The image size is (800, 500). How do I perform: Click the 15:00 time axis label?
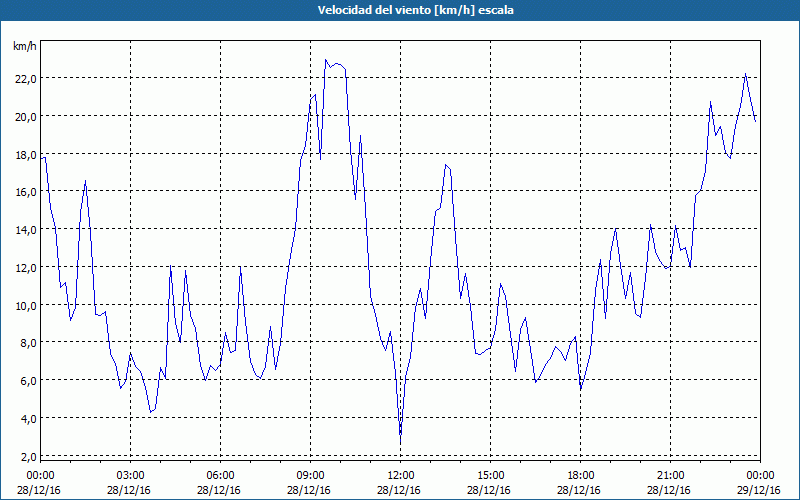pyautogui.click(x=491, y=476)
